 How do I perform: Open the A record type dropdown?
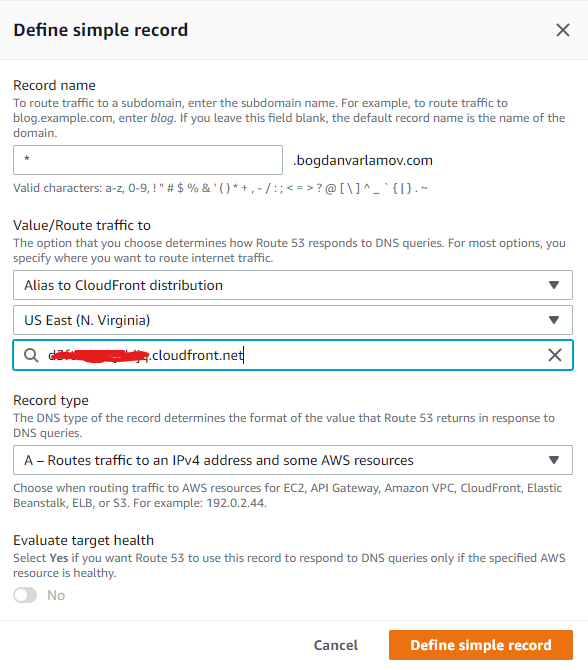tap(293, 460)
